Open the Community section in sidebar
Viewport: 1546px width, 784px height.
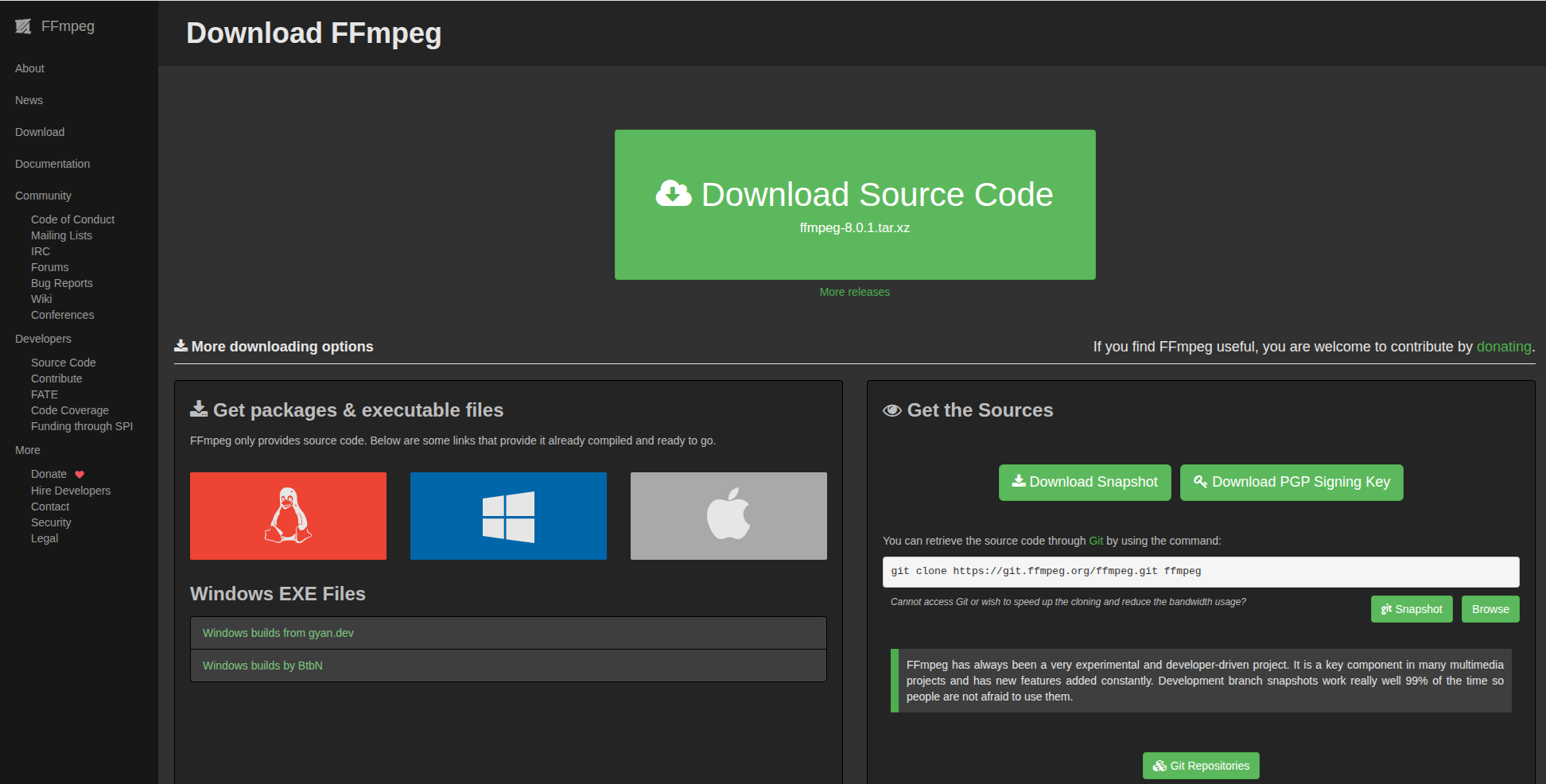coord(43,196)
